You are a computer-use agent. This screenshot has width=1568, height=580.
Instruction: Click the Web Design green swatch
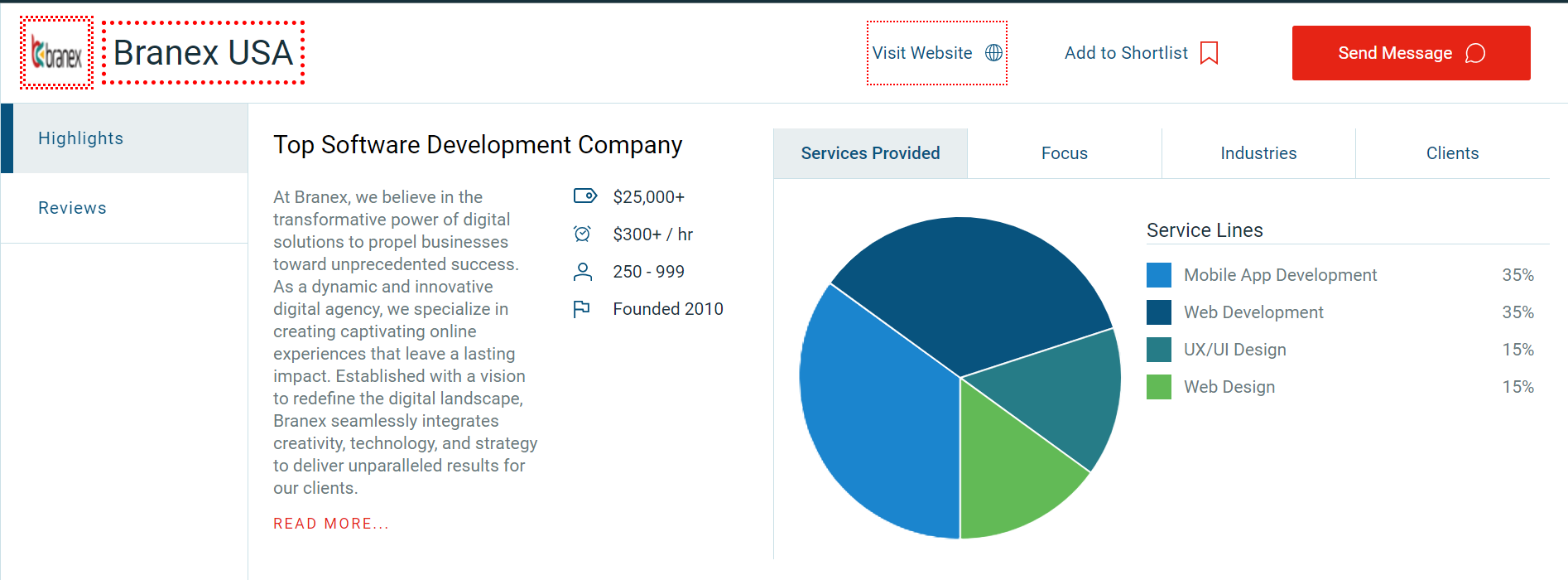click(x=1159, y=387)
